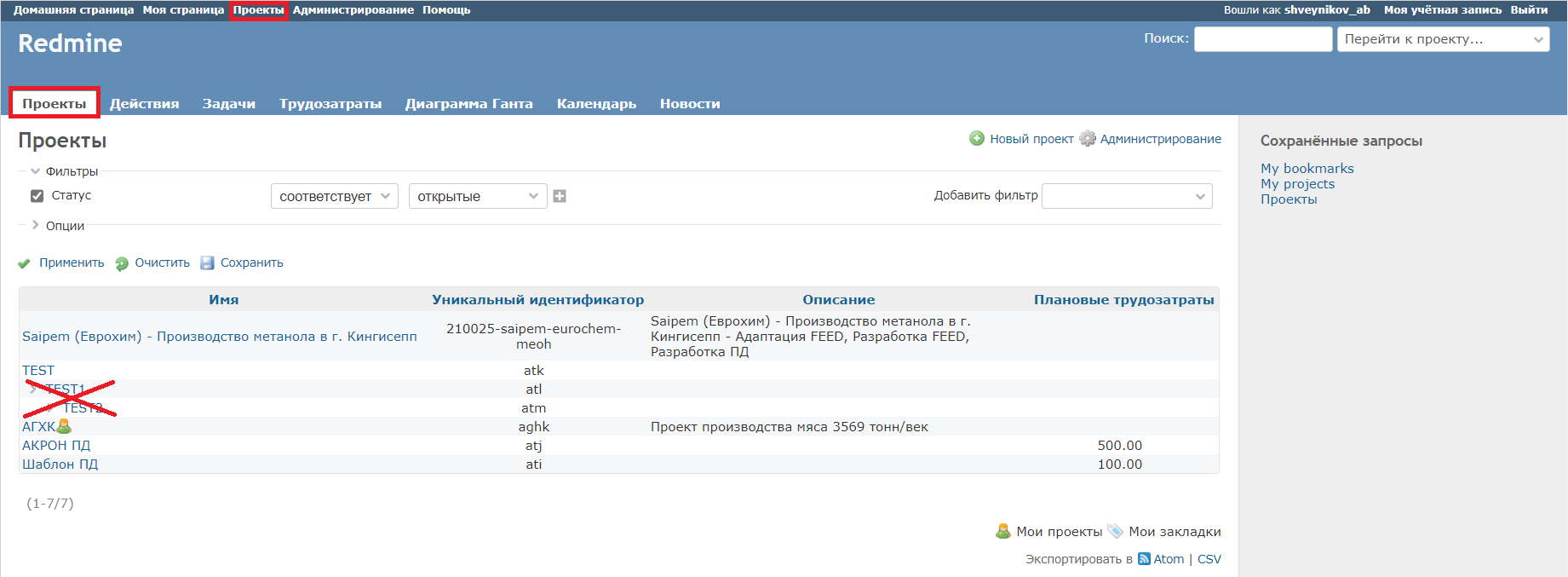Viewport: 1568px width, 577px height.
Task: Open the Saipem (Еврохим) project link
Action: point(220,337)
